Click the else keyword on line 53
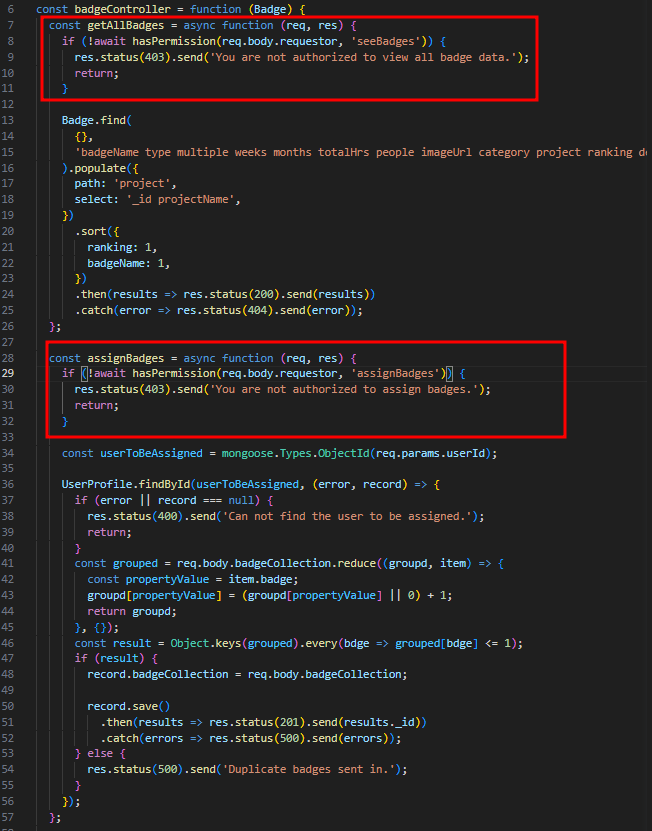 (x=100, y=753)
